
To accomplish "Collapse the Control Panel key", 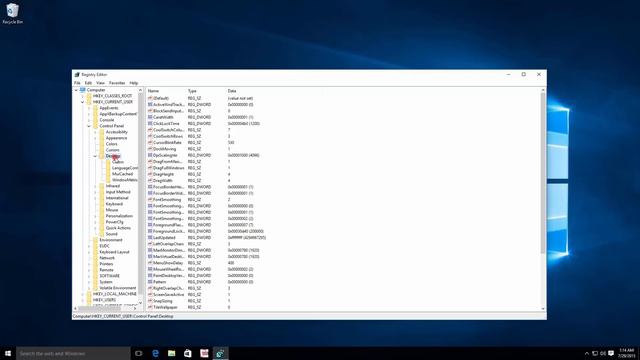I will point(89,126).
